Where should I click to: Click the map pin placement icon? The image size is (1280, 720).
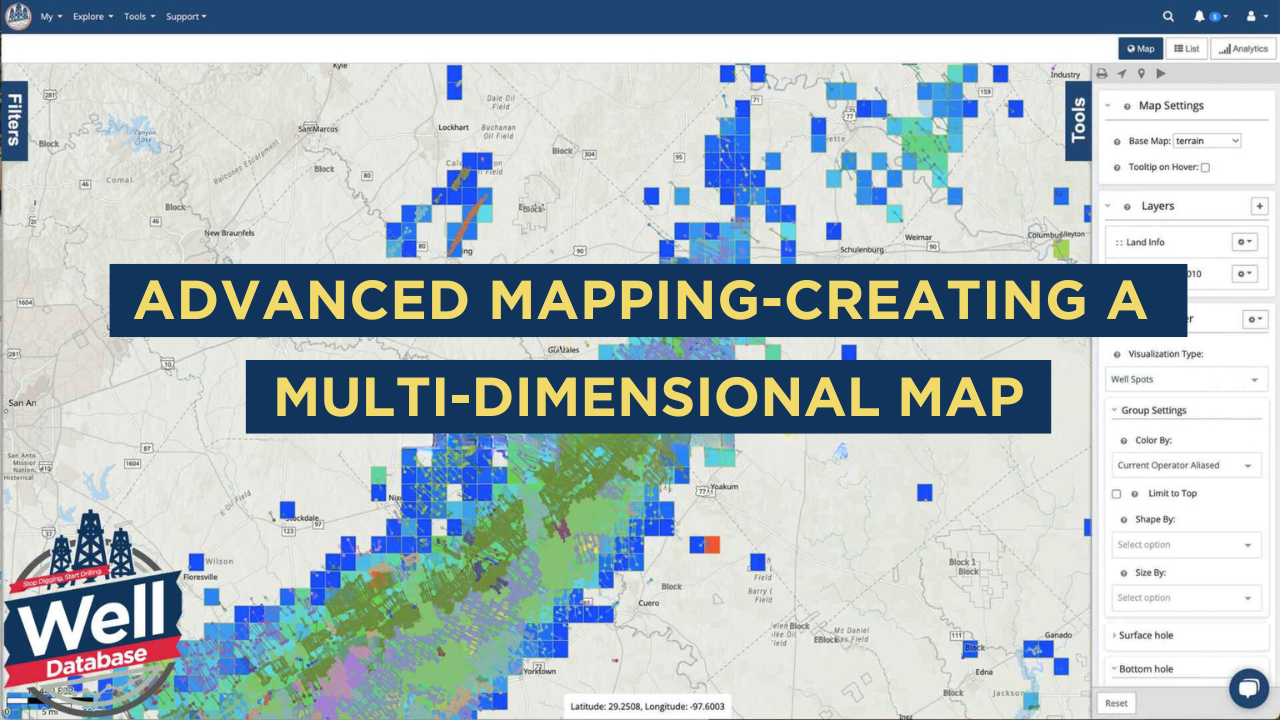(1141, 73)
